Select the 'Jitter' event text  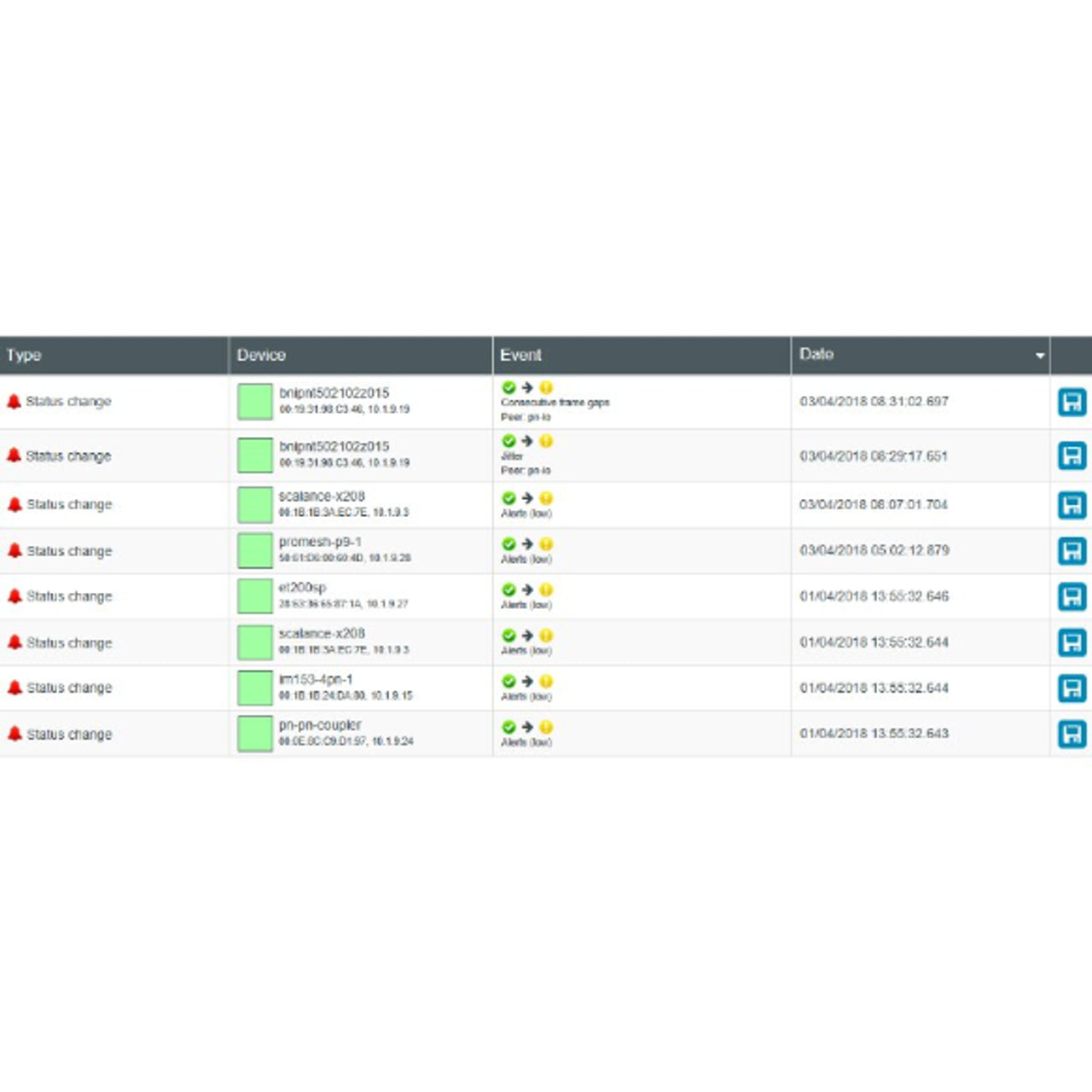coord(512,456)
